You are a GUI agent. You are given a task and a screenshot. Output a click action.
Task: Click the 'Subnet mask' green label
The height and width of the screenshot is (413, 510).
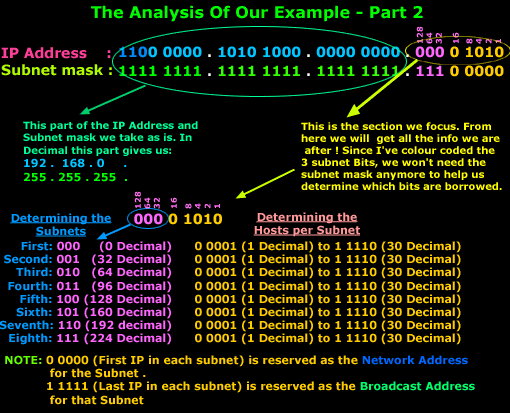(52, 70)
